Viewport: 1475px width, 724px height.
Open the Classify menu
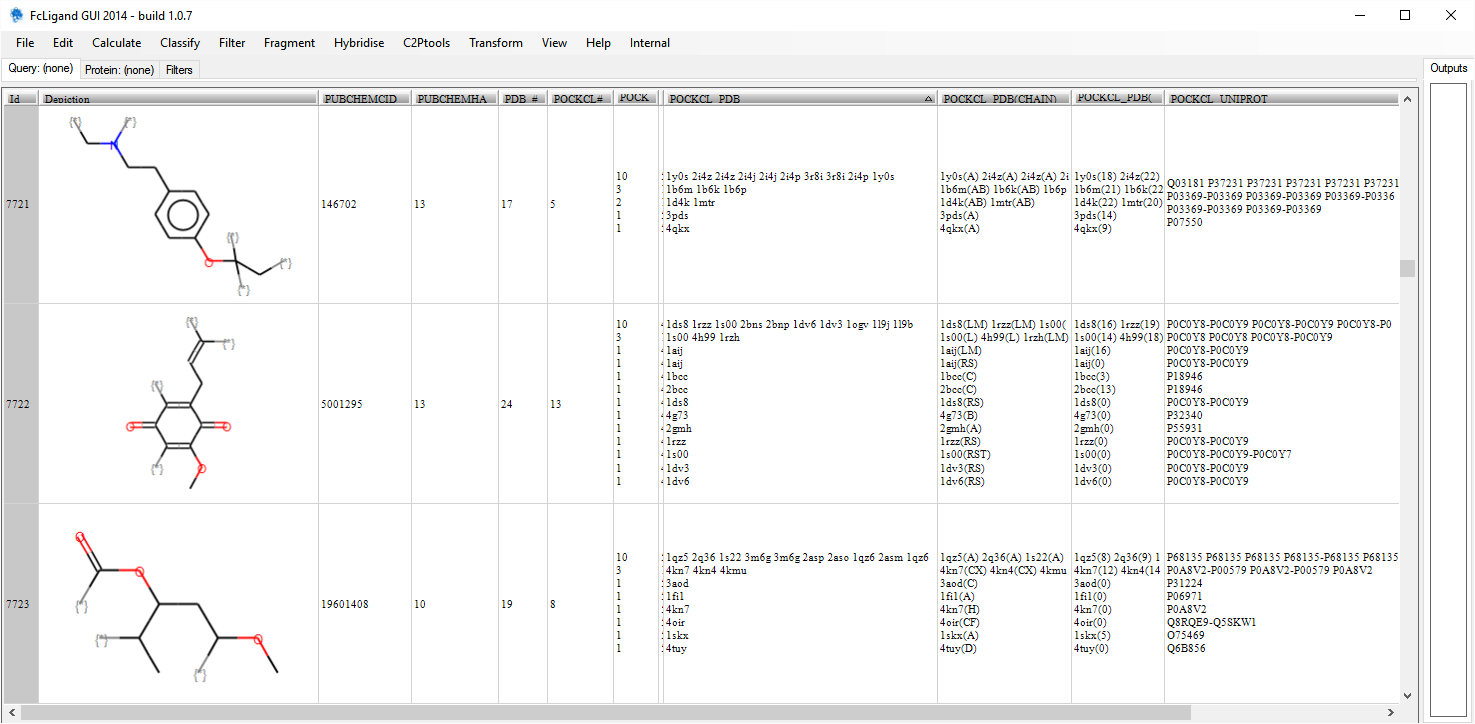[180, 43]
